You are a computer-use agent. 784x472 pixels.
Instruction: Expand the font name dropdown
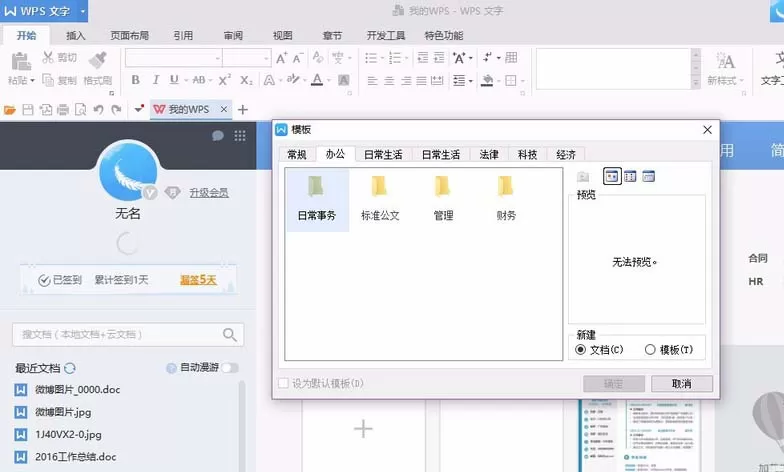[x=218, y=58]
